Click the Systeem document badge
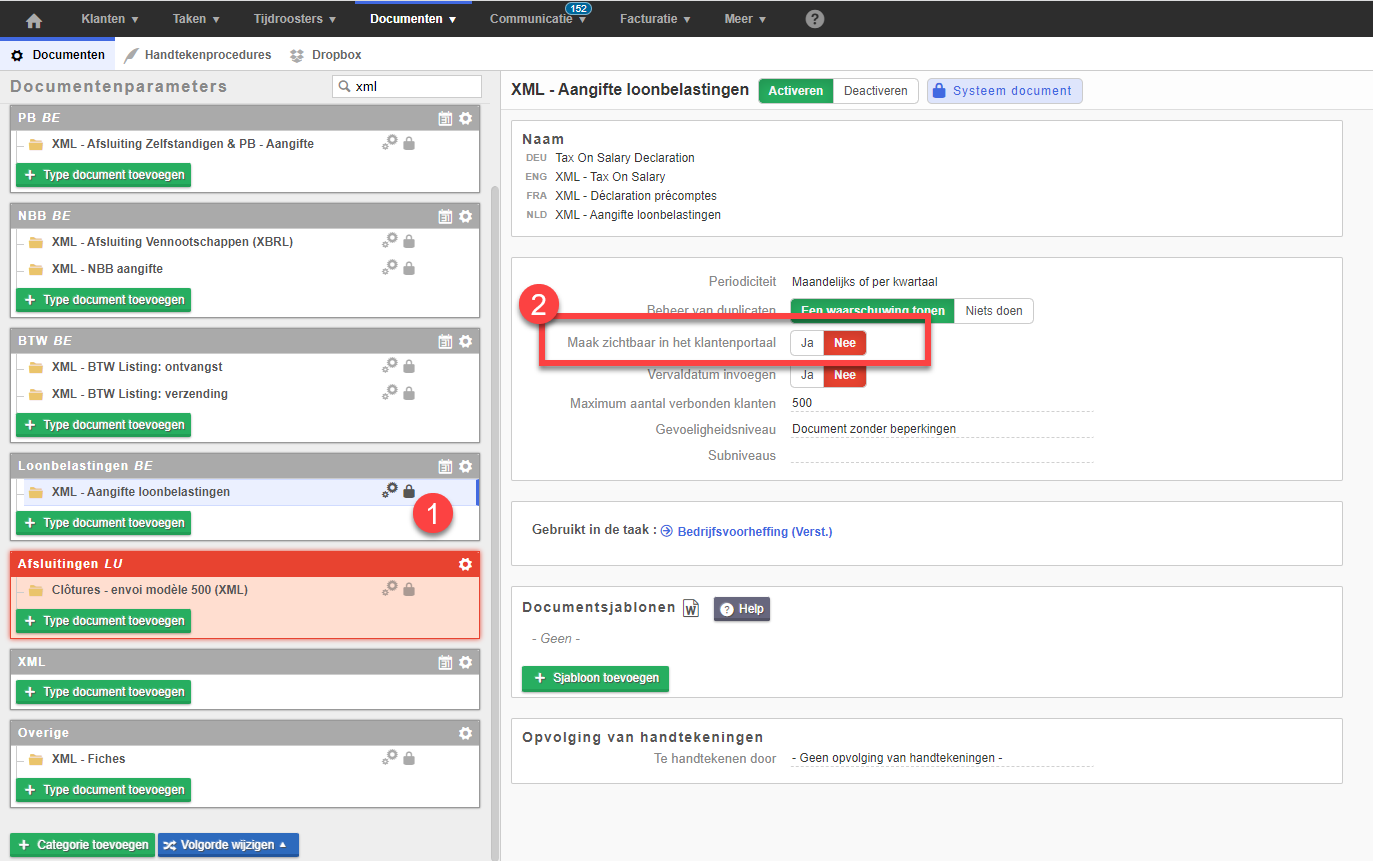The image size is (1373, 861). tap(1004, 91)
